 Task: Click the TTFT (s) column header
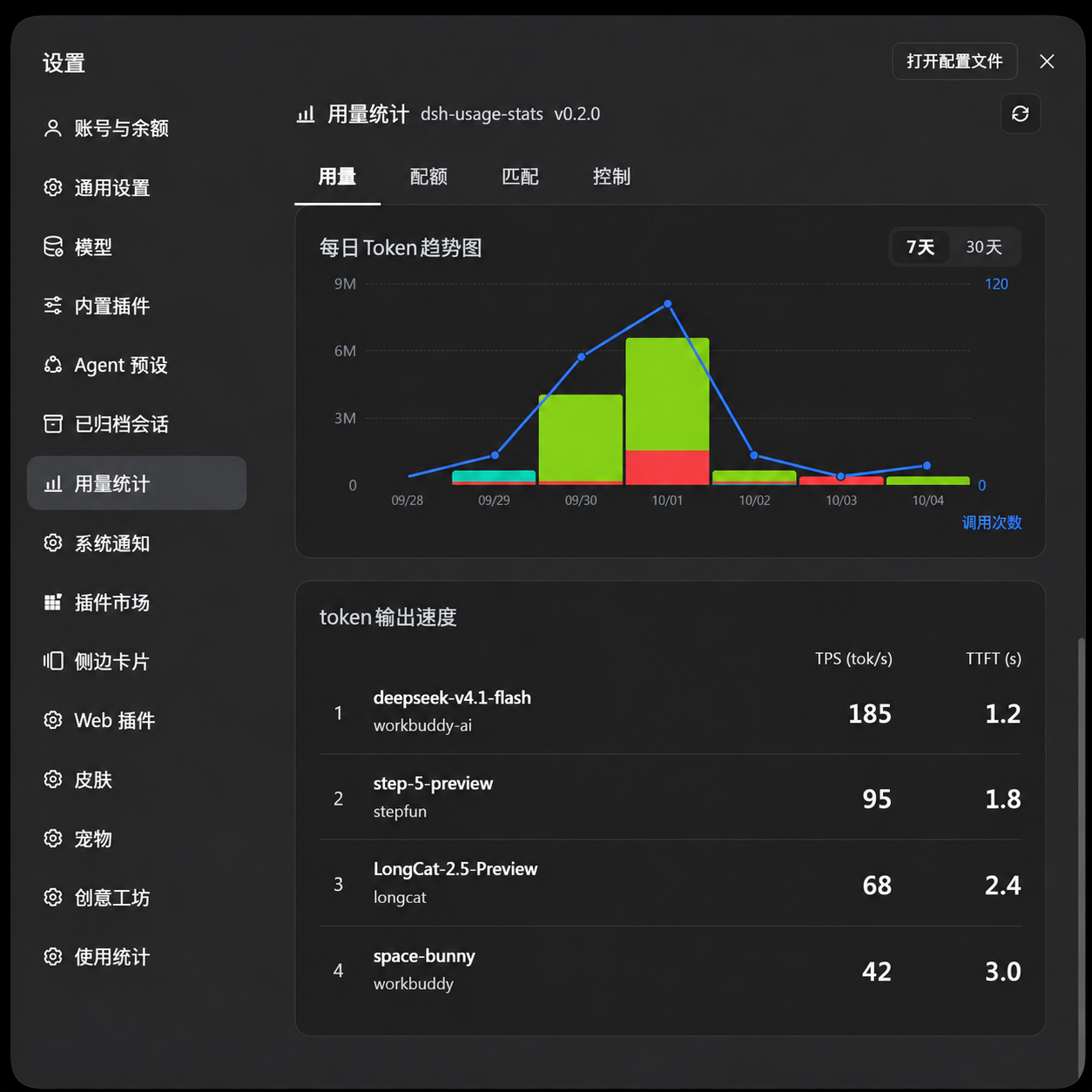click(x=994, y=658)
